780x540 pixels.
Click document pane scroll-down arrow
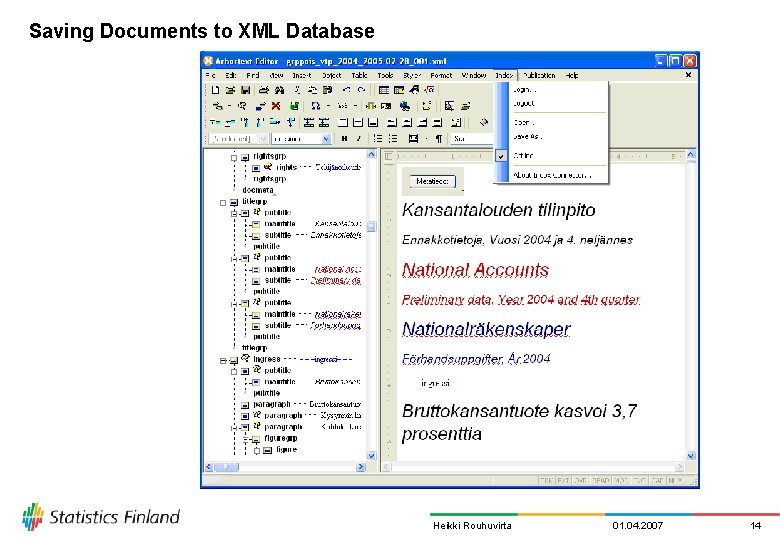coord(690,455)
